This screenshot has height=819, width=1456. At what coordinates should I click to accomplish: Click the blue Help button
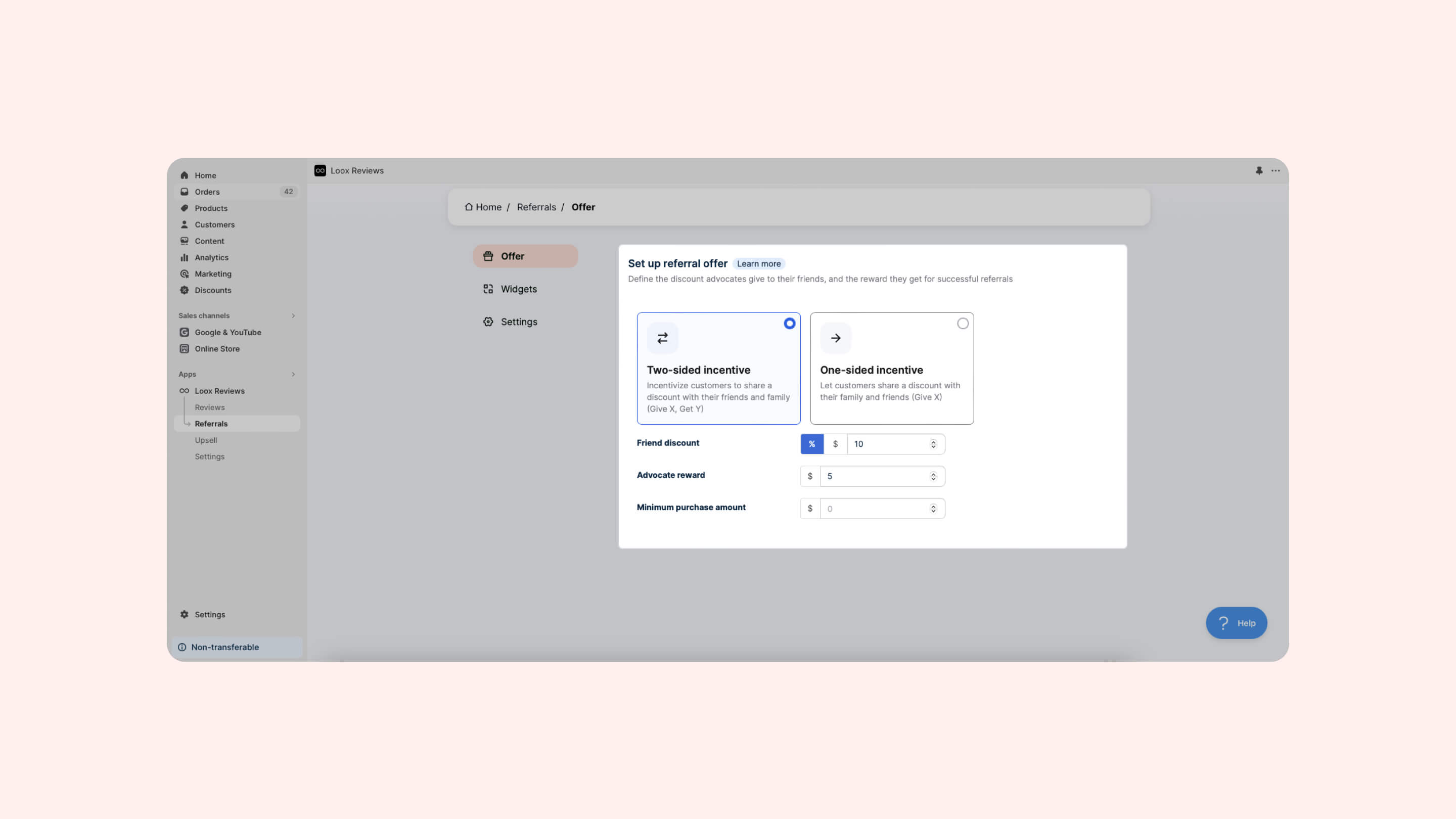coord(1236,623)
